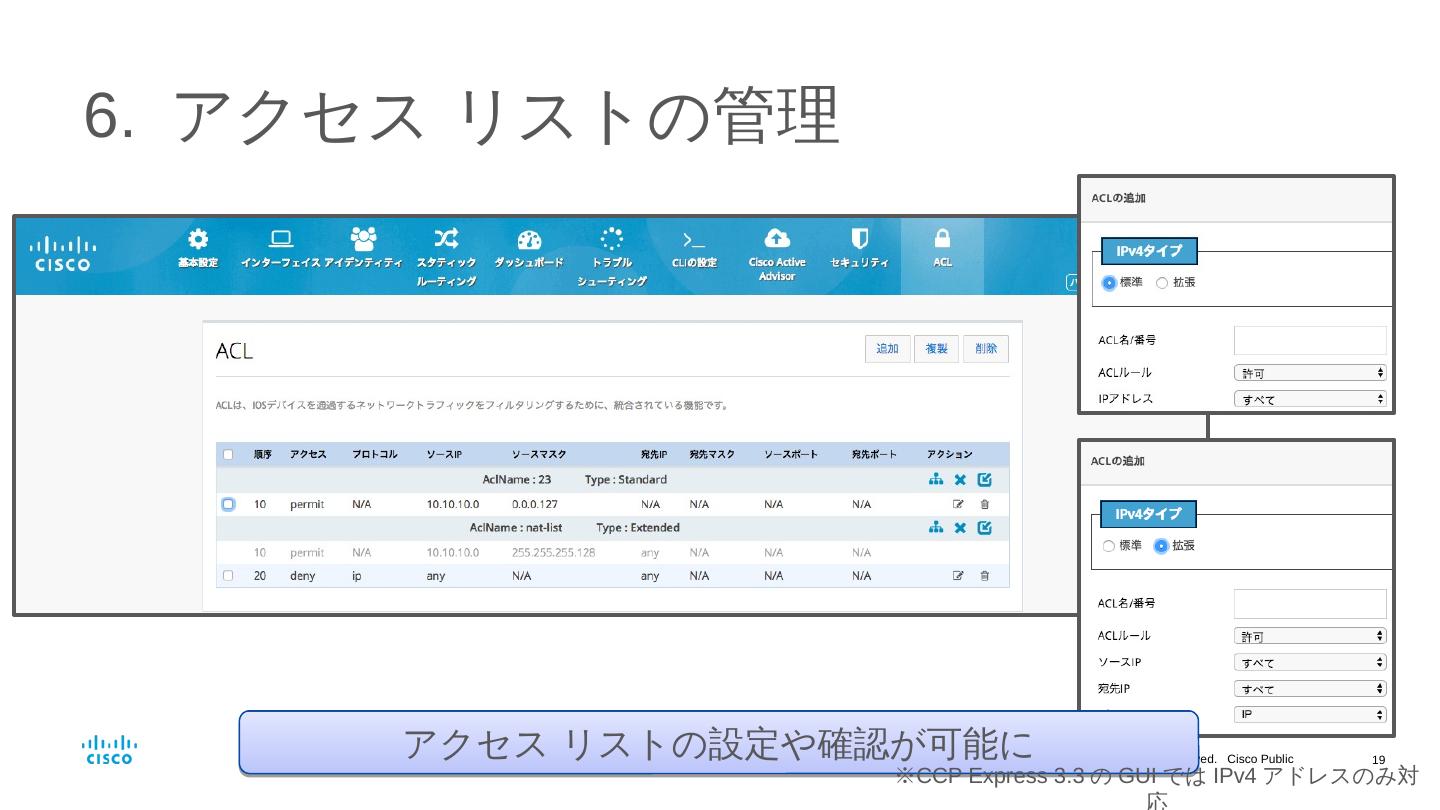Click the 宛先ポート column header
This screenshot has width=1440, height=810.
pyautogui.click(x=874, y=455)
